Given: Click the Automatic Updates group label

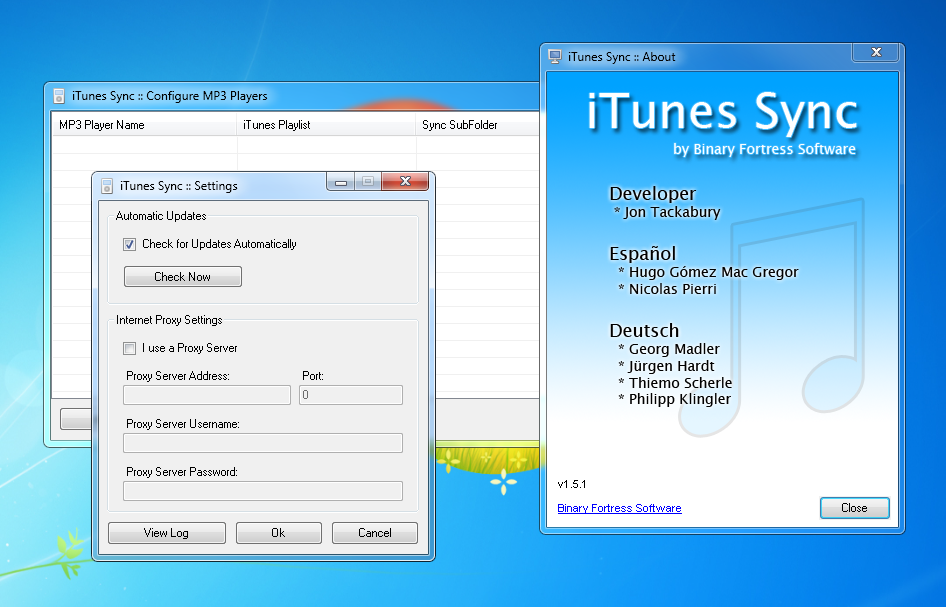Looking at the screenshot, I should 161,216.
